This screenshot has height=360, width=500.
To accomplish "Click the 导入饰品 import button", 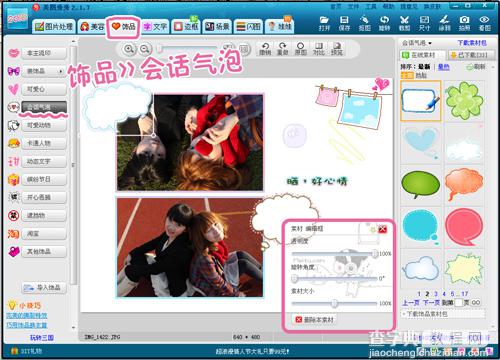I will [x=44, y=287].
